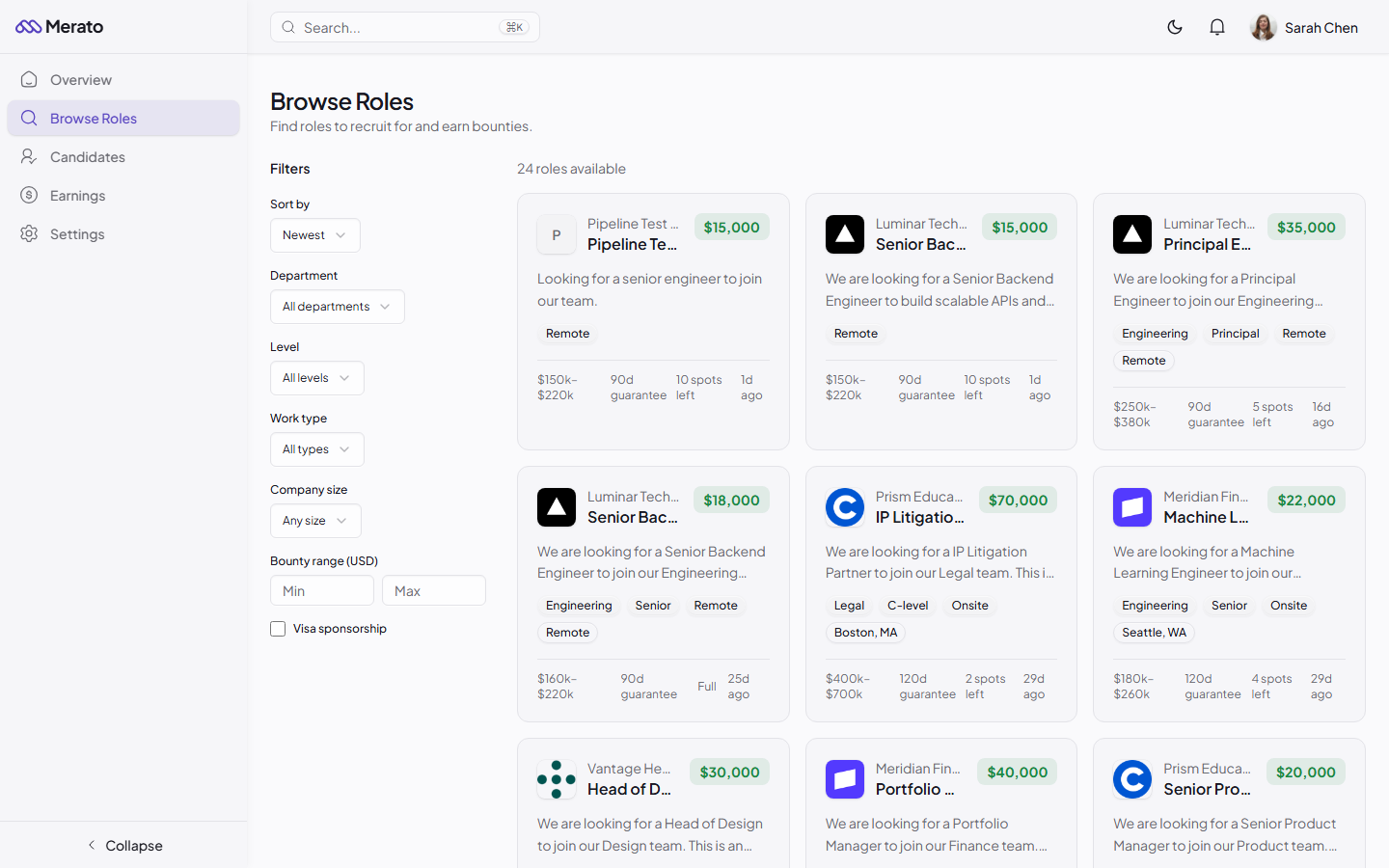Open Settings using the gear icon
Viewport: 1389px width, 868px height.
point(30,233)
